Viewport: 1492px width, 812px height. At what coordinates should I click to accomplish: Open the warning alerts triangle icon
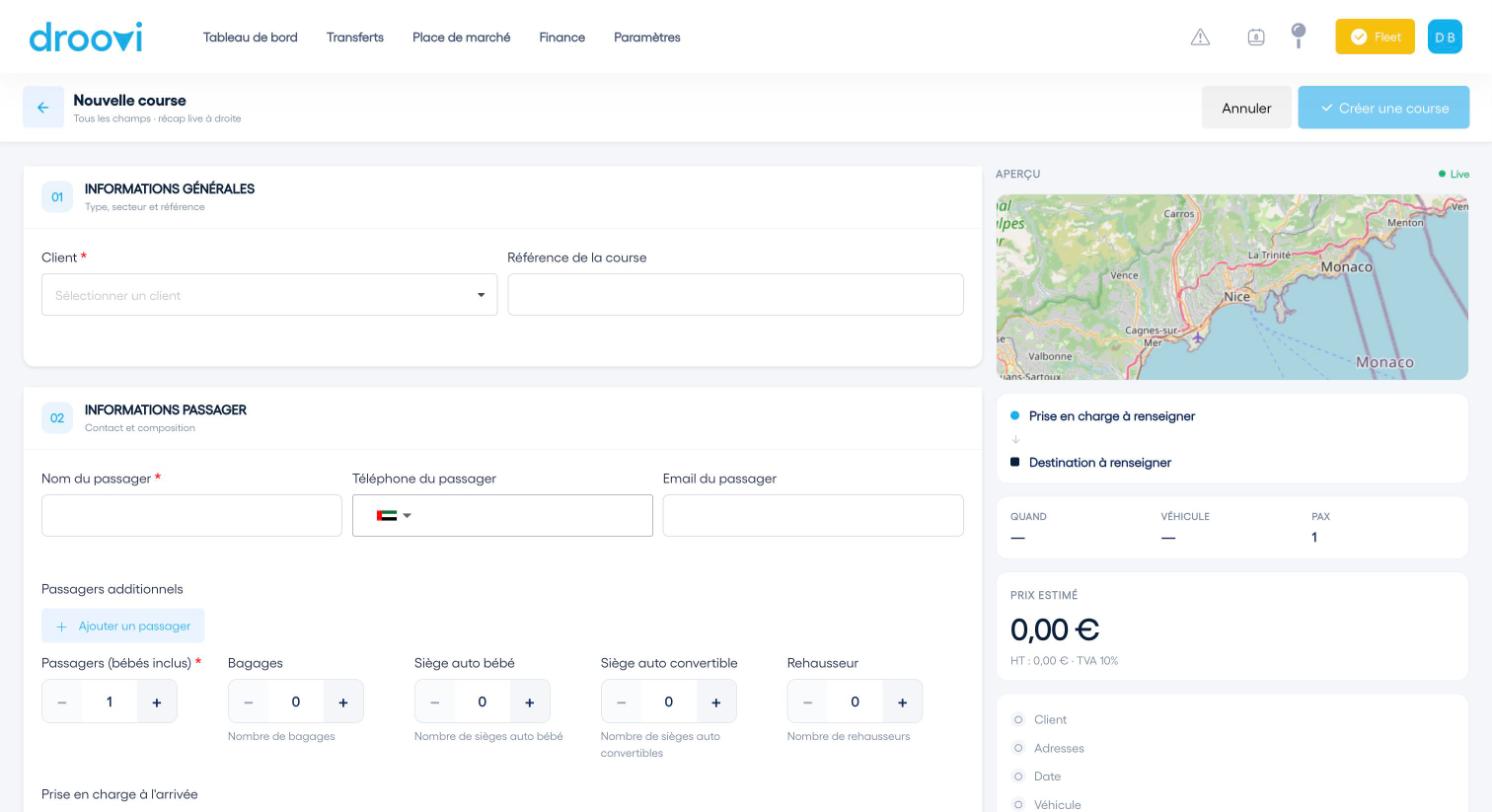[x=1200, y=37]
